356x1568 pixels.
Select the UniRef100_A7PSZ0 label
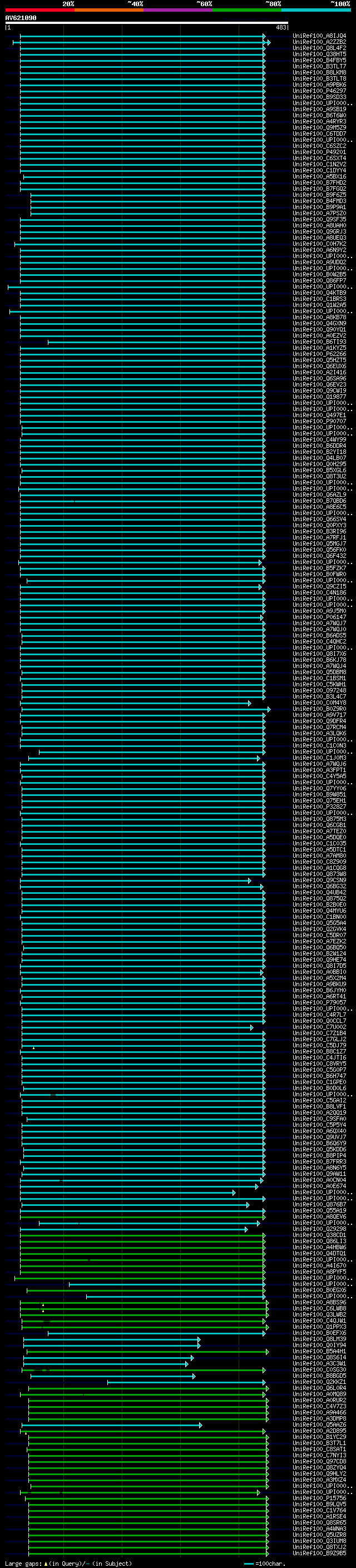click(319, 214)
